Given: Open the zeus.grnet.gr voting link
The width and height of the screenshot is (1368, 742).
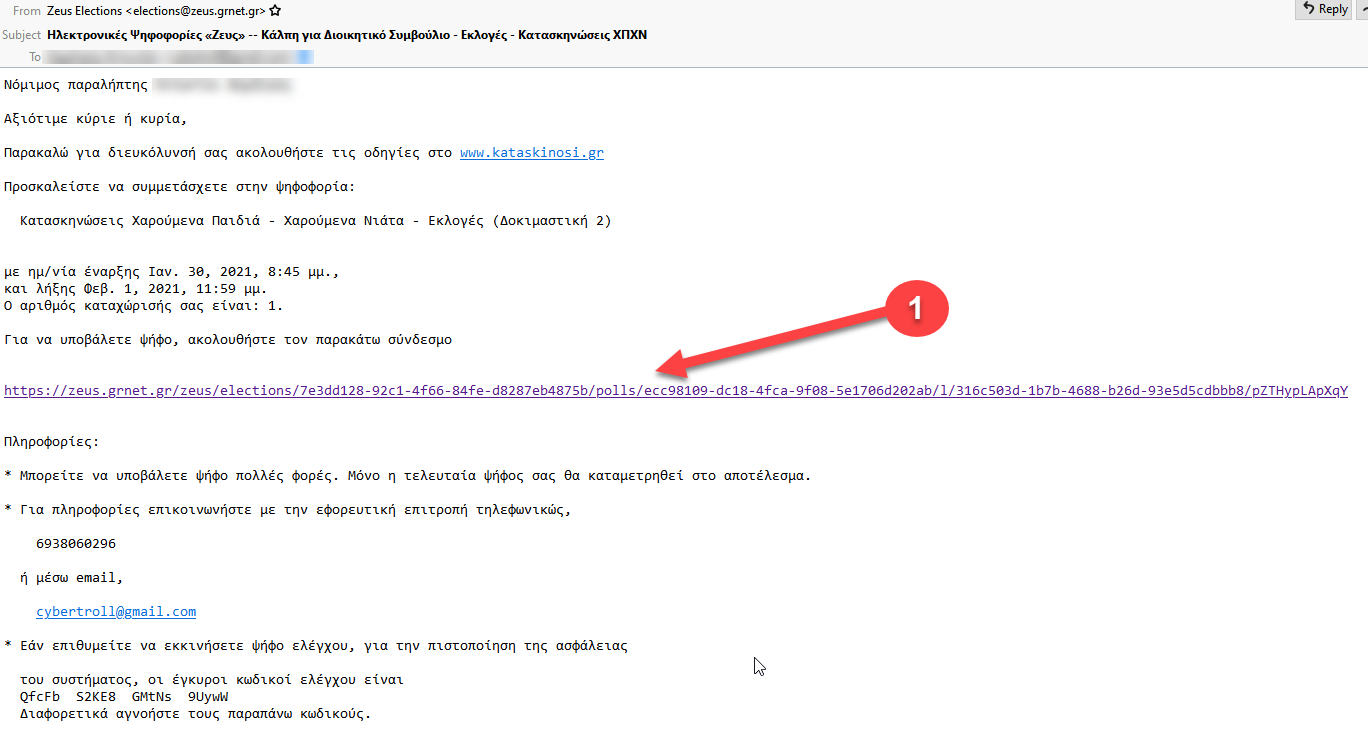Looking at the screenshot, I should pyautogui.click(x=675, y=391).
